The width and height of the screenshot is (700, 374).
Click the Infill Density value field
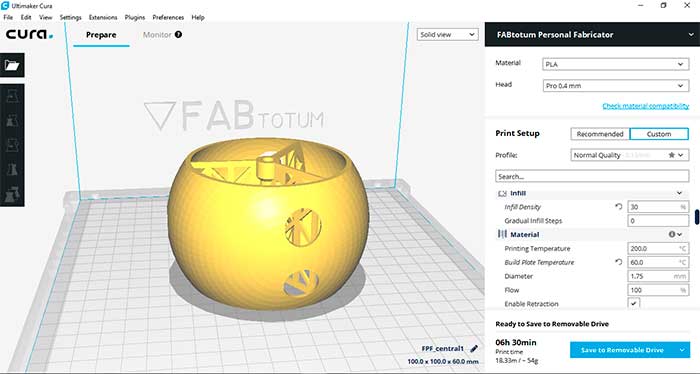point(658,207)
